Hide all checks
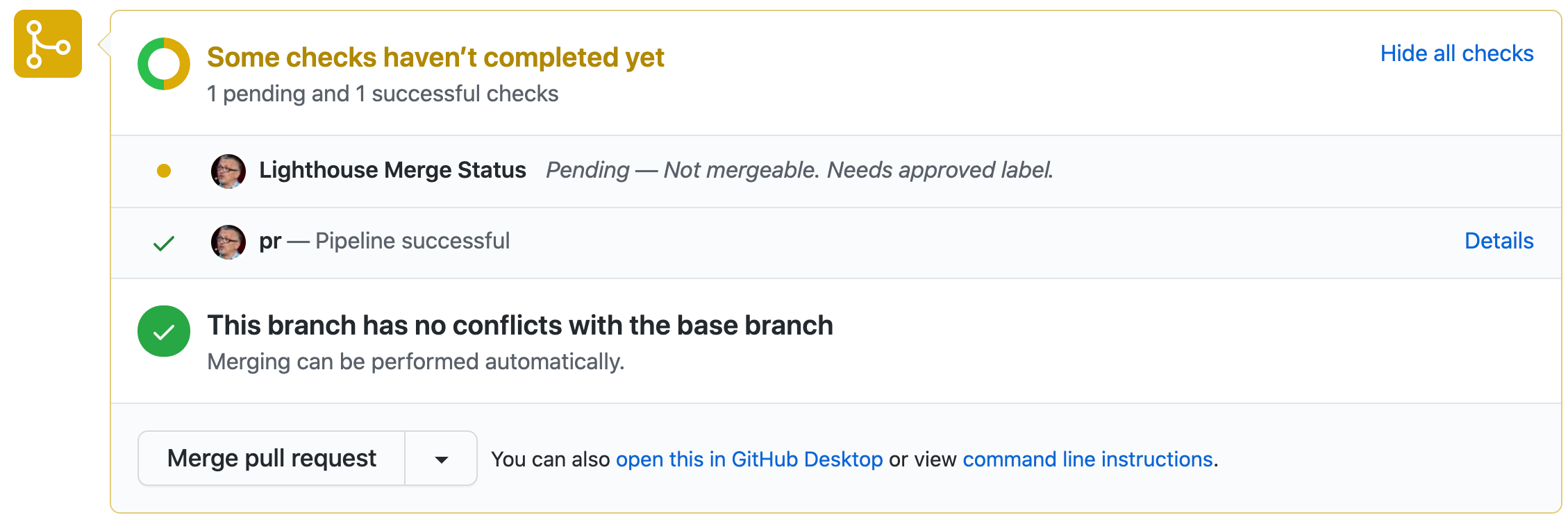 (1456, 53)
